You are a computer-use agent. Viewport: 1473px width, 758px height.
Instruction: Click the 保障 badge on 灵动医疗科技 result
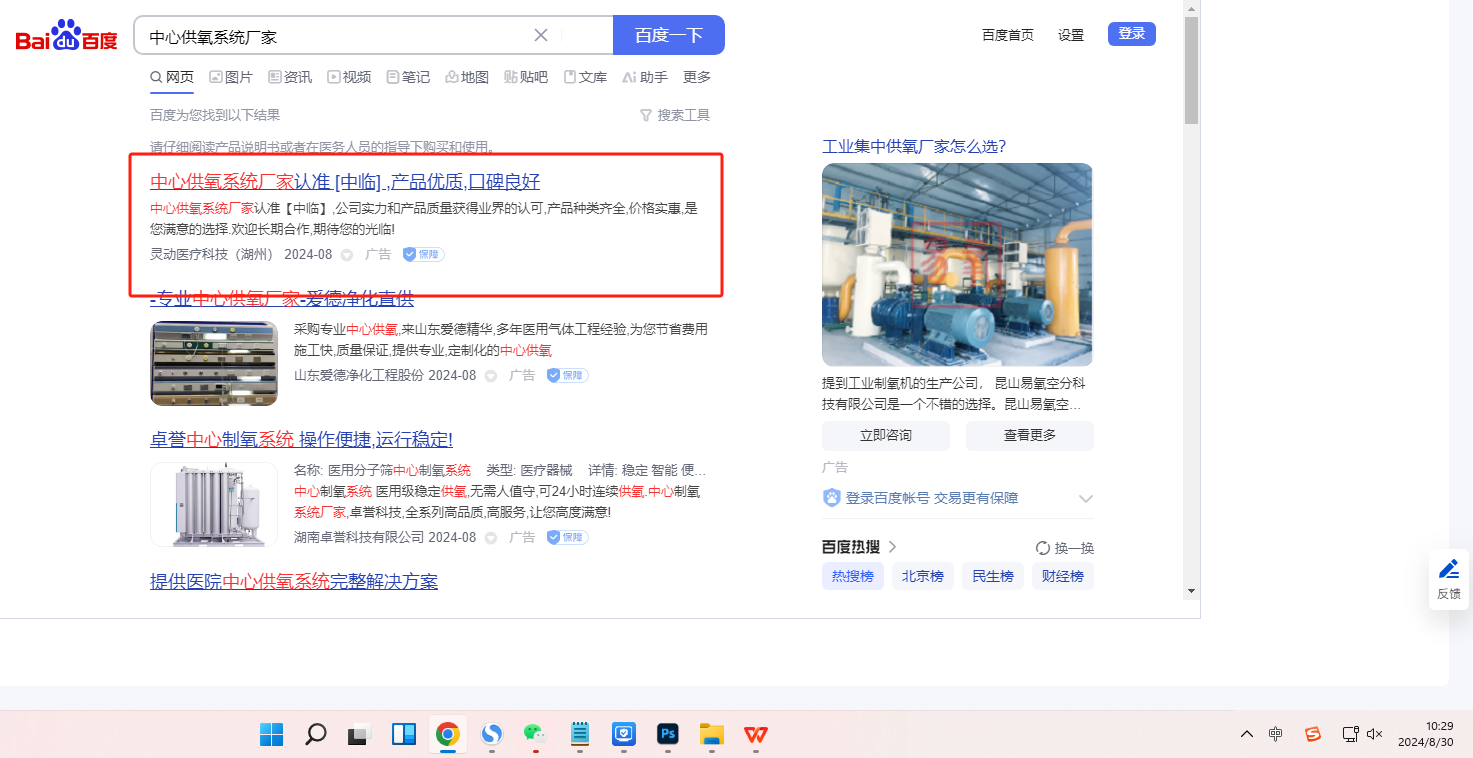coord(423,254)
